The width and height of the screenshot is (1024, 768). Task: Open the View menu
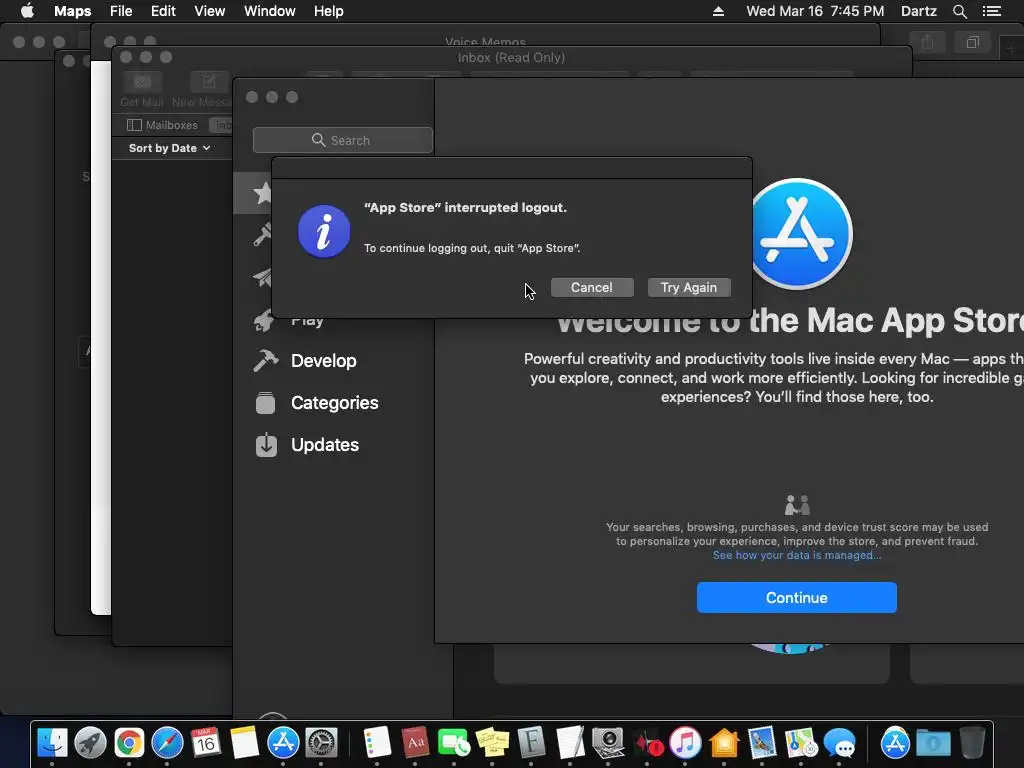coord(210,11)
